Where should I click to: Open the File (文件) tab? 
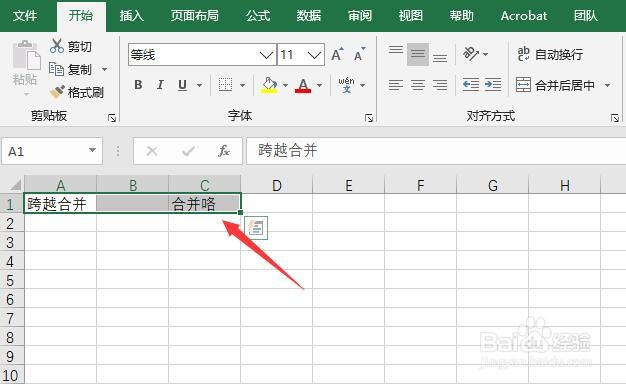click(x=25, y=16)
